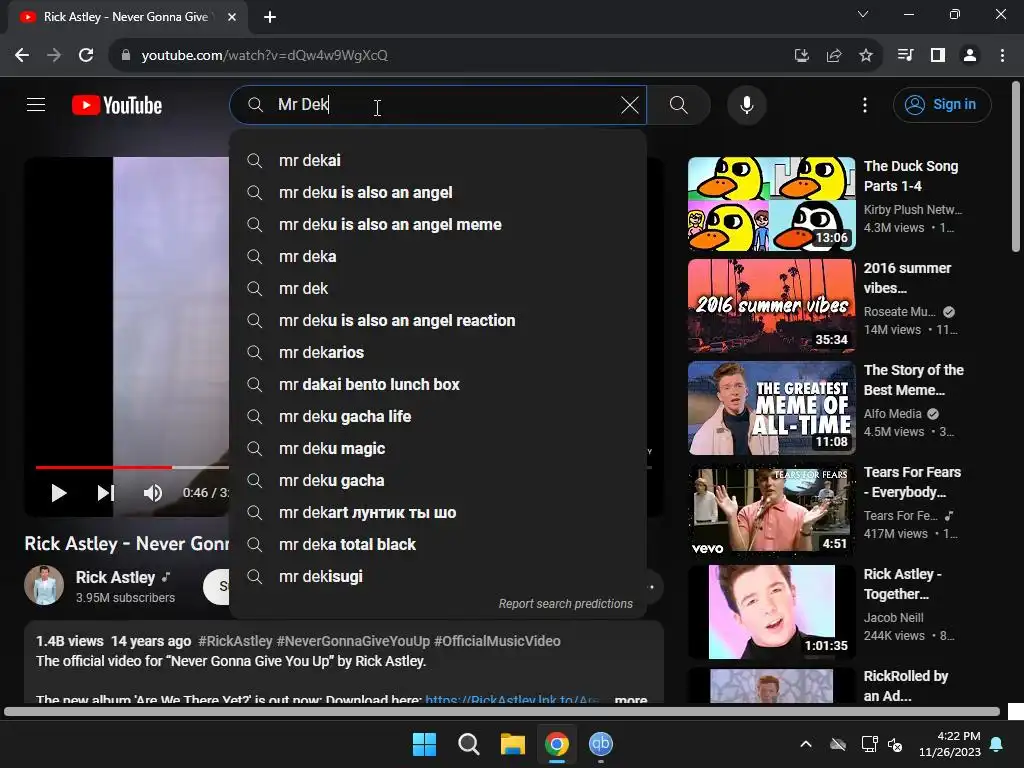Select "mr dekart лунтик ты шо" suggestion

pyautogui.click(x=438, y=512)
